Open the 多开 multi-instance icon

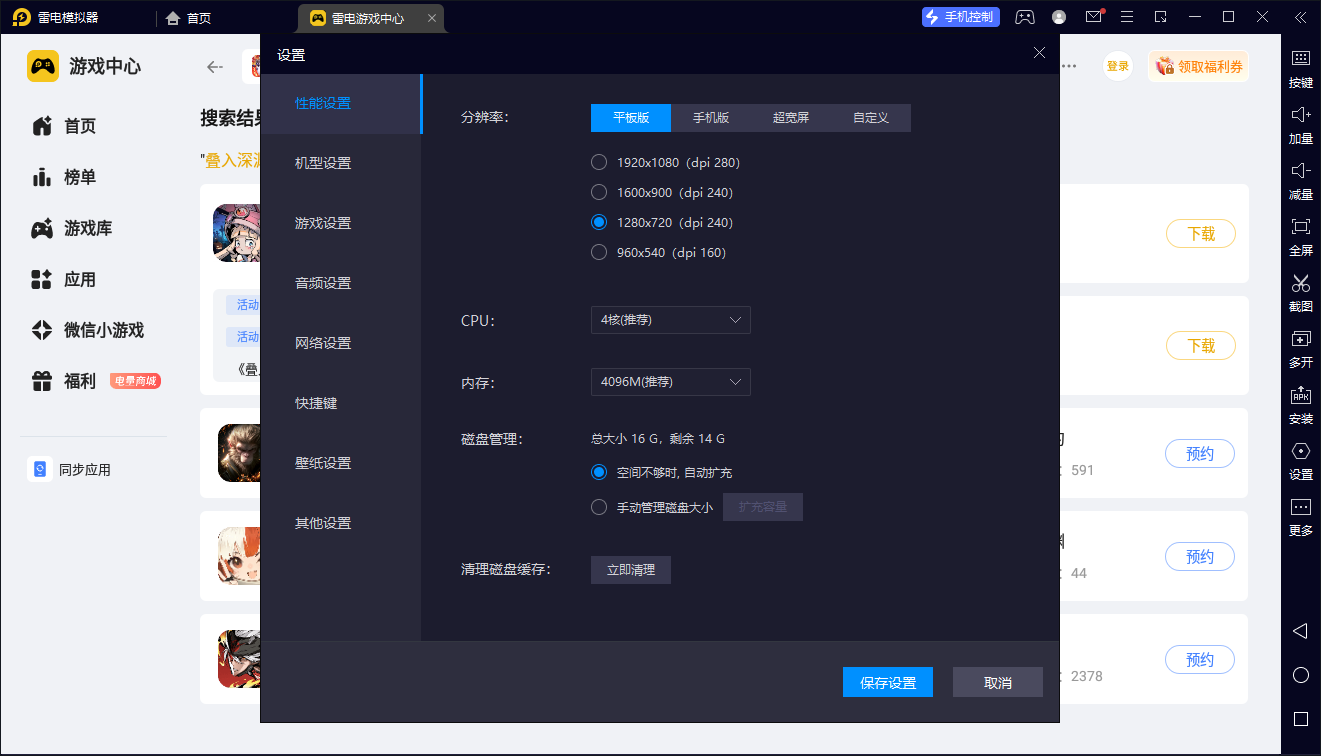1300,339
